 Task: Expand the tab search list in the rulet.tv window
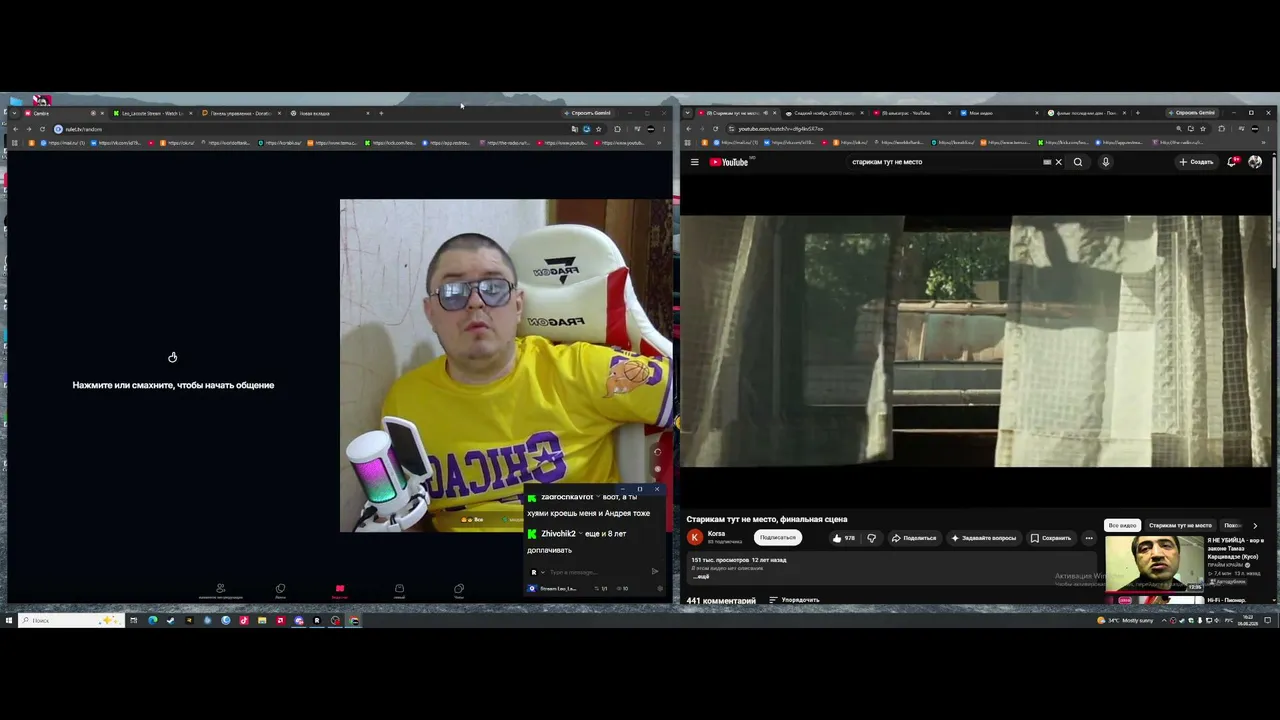[15, 113]
